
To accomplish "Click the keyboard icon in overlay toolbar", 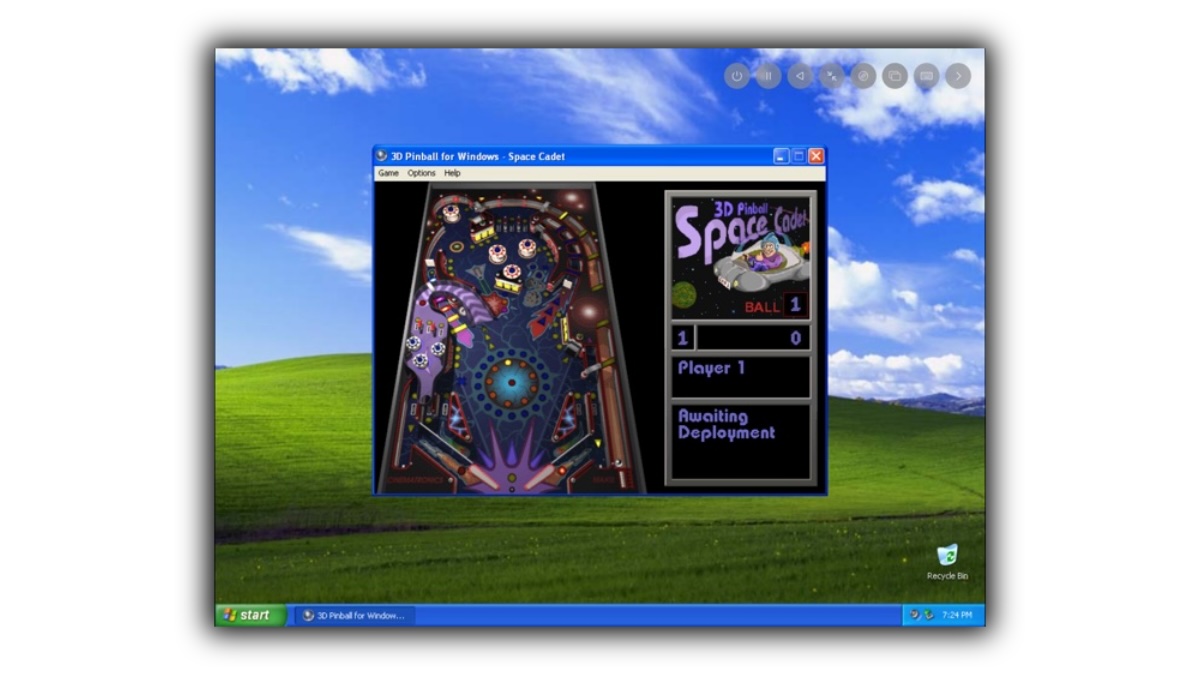I will [927, 76].
